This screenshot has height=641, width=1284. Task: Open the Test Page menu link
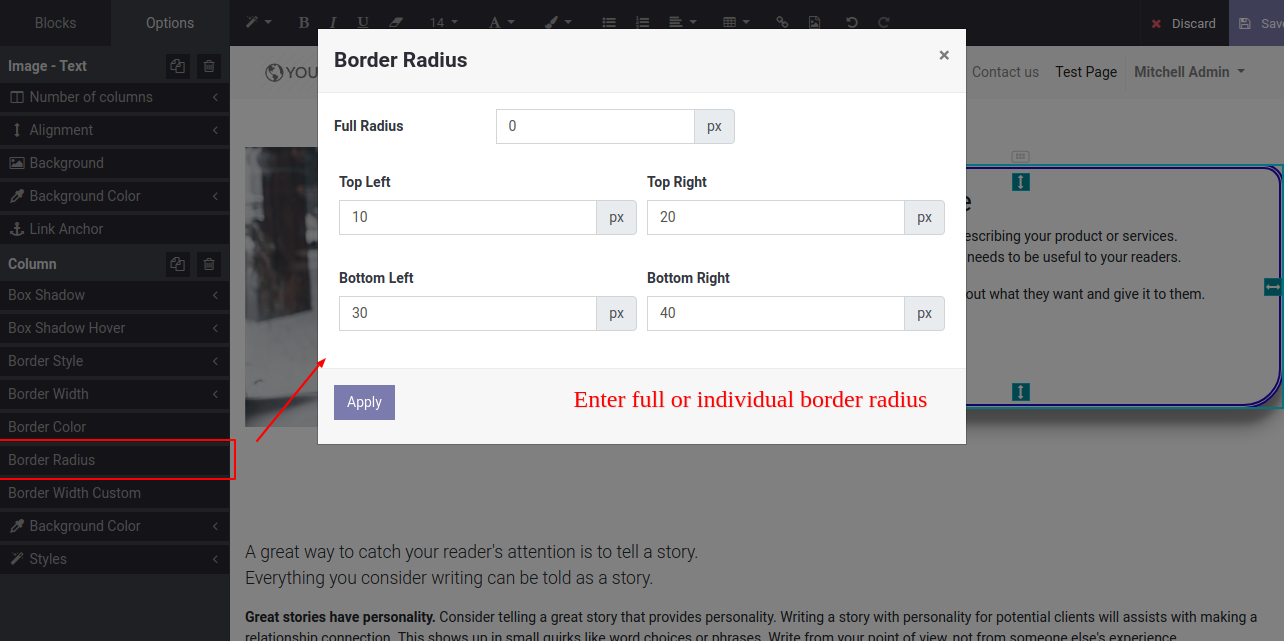click(1086, 72)
